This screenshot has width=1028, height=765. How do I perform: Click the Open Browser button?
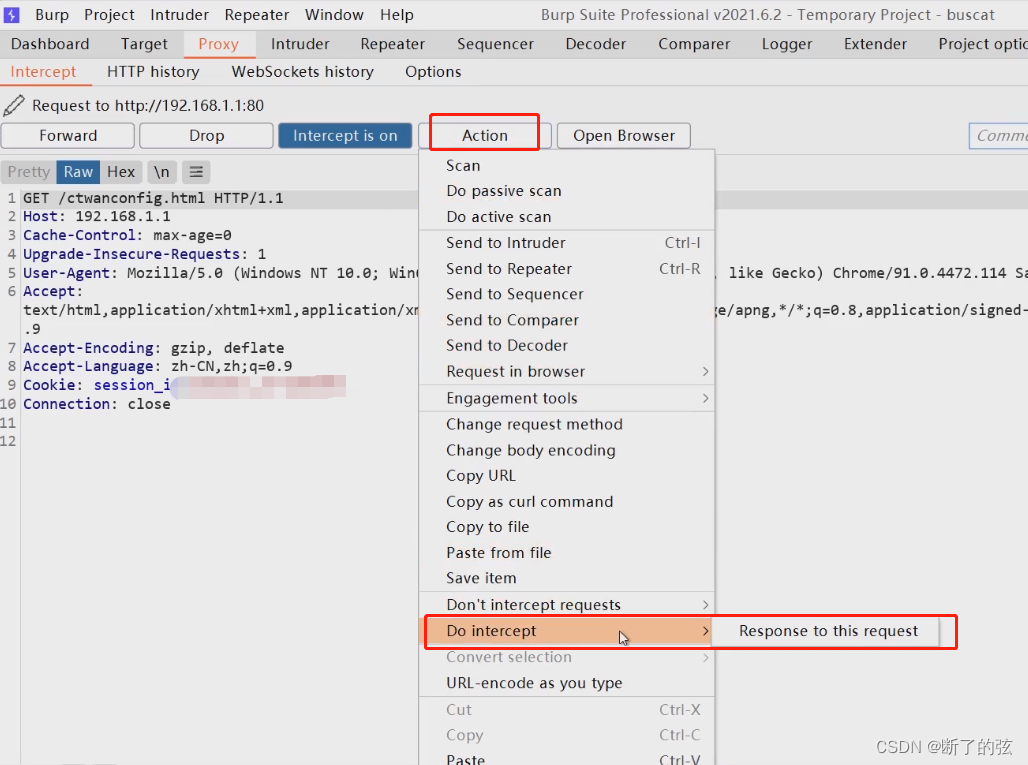[x=623, y=136]
